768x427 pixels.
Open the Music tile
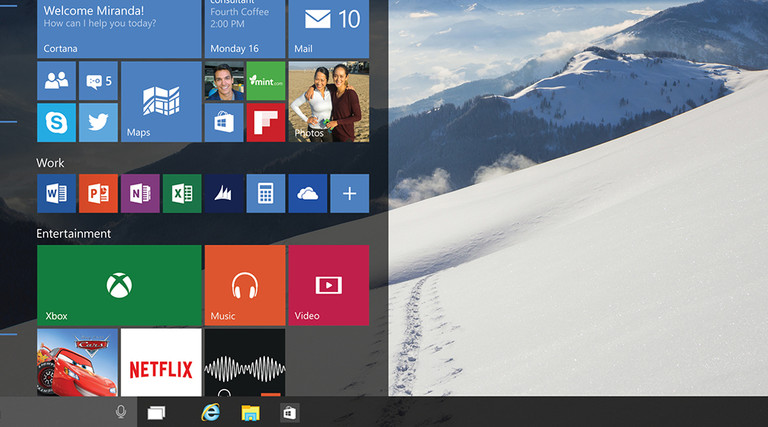(x=245, y=285)
